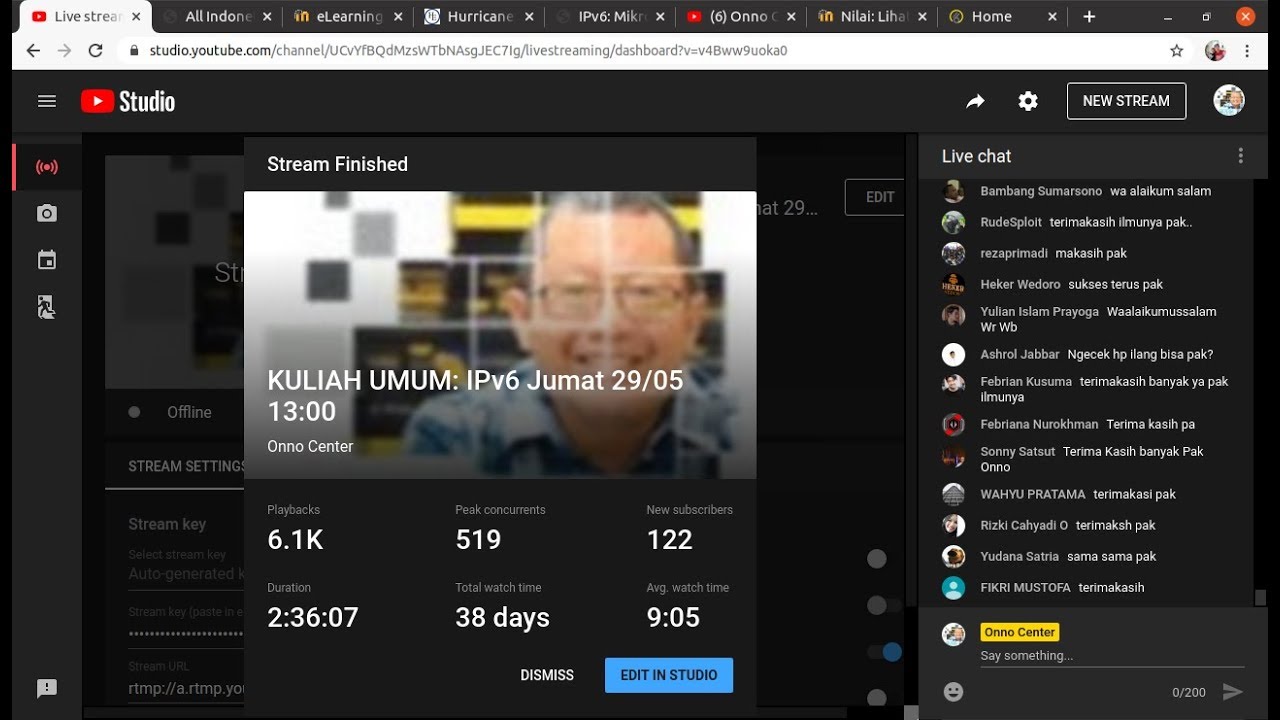
Task: Toggle the top grey switch behind the dialog
Action: [x=877, y=559]
